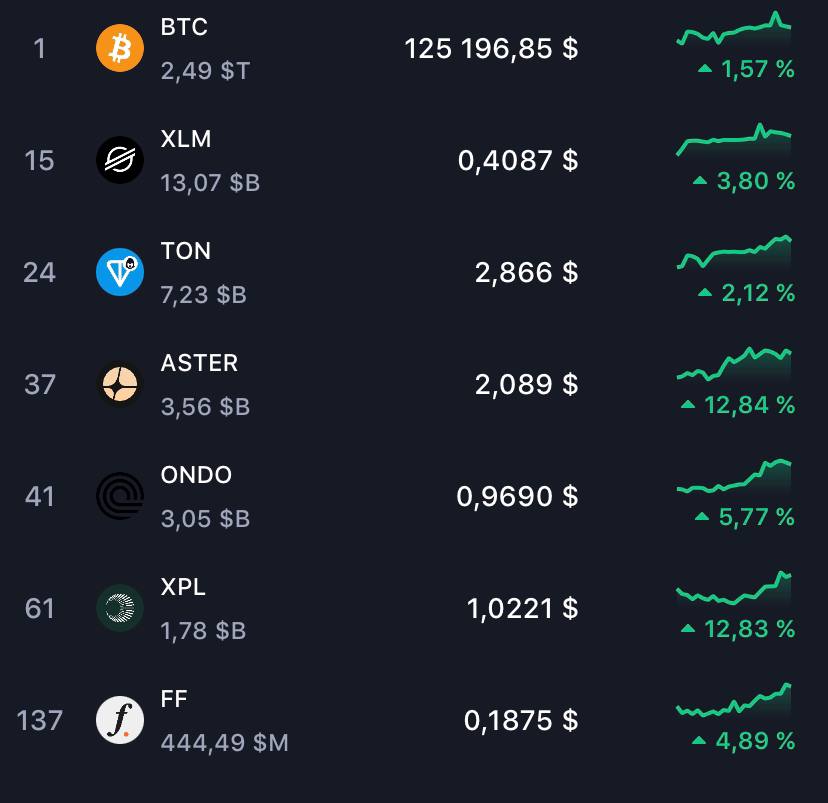Click the ONDO coin logo
Image resolution: width=828 pixels, height=803 pixels.
[x=120, y=496]
